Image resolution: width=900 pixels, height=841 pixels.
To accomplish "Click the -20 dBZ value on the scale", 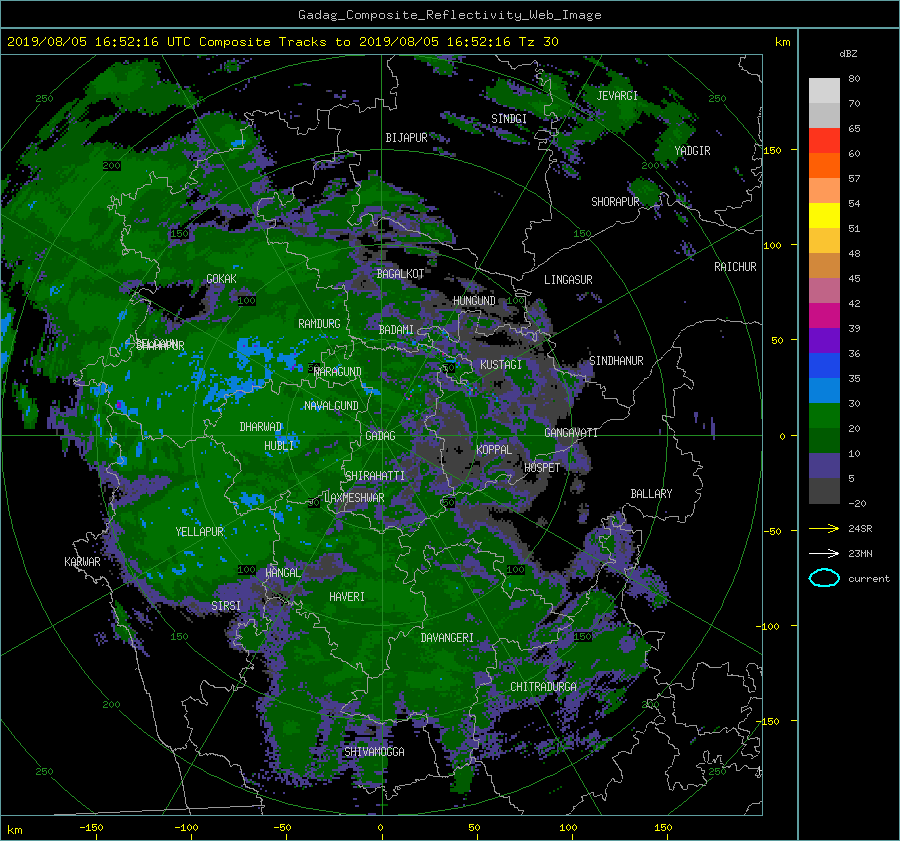I will click(x=857, y=503).
